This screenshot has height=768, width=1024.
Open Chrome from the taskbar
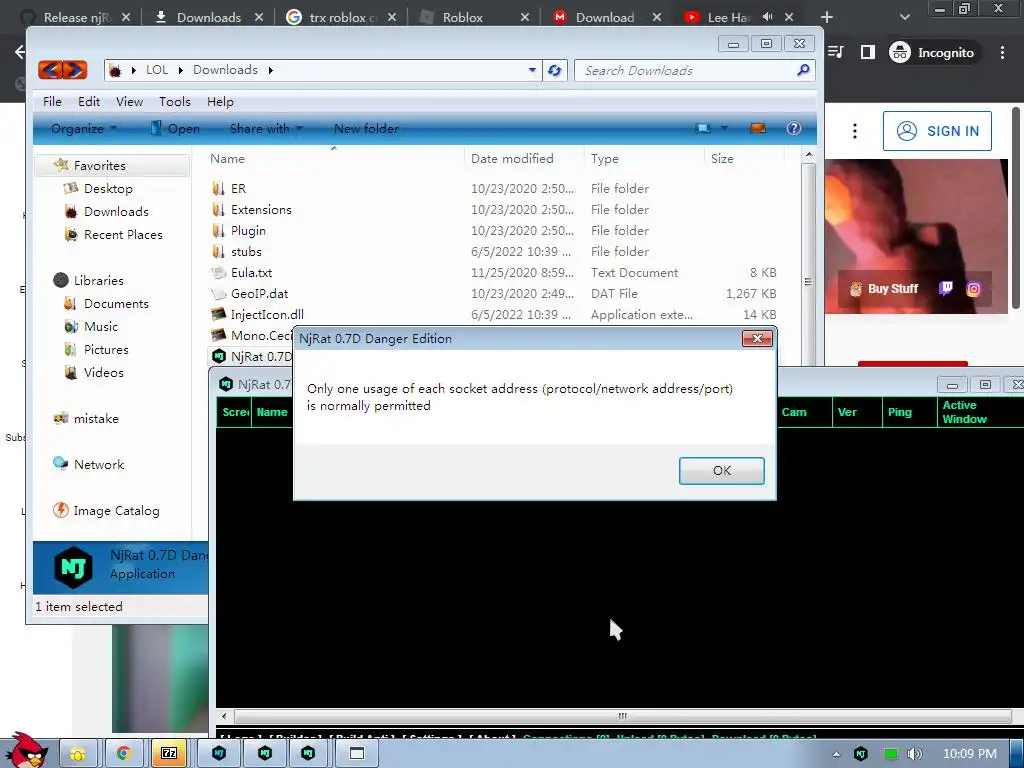click(x=123, y=754)
